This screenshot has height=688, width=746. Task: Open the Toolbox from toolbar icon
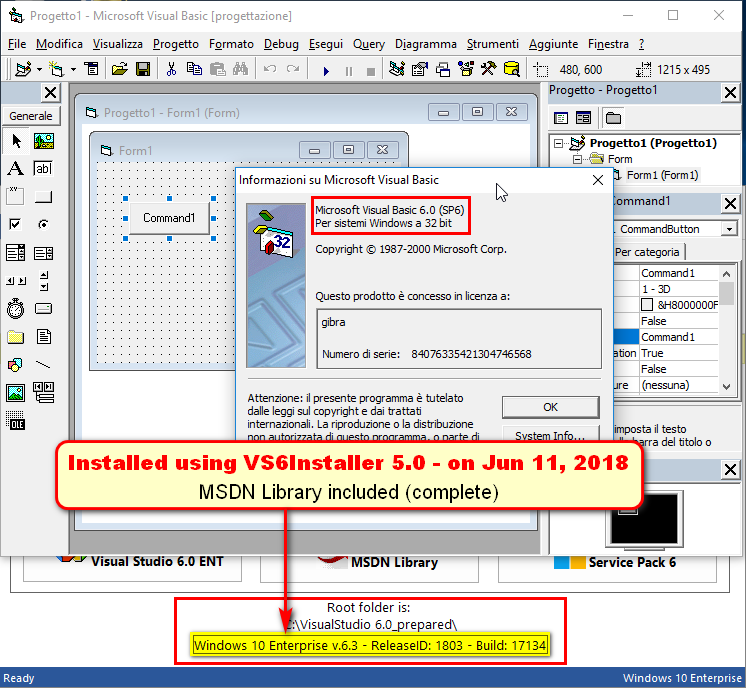(489, 69)
